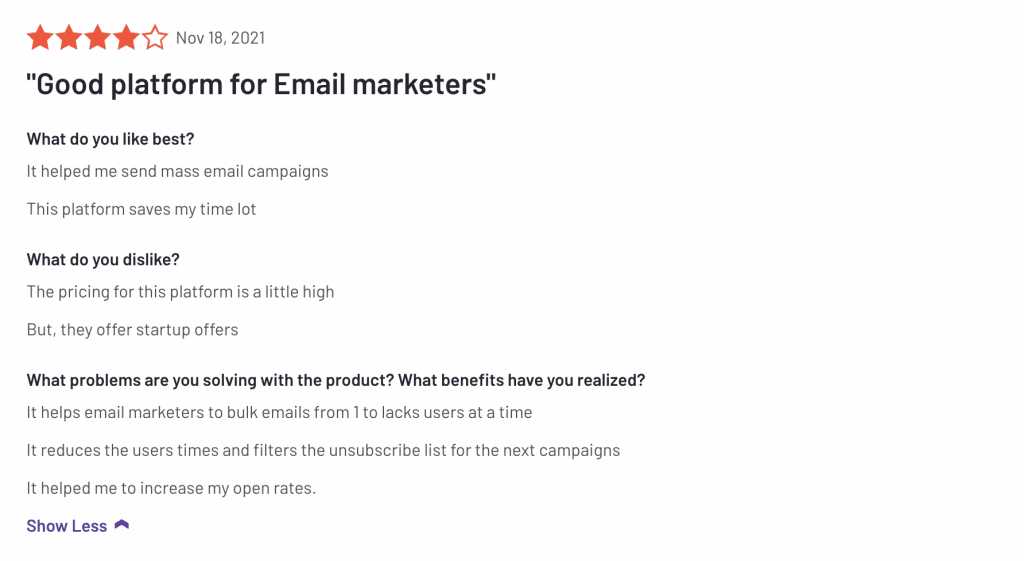Open the "Good platform for Email marketers" title
Viewport: 1024px width, 561px height.
[x=261, y=84]
